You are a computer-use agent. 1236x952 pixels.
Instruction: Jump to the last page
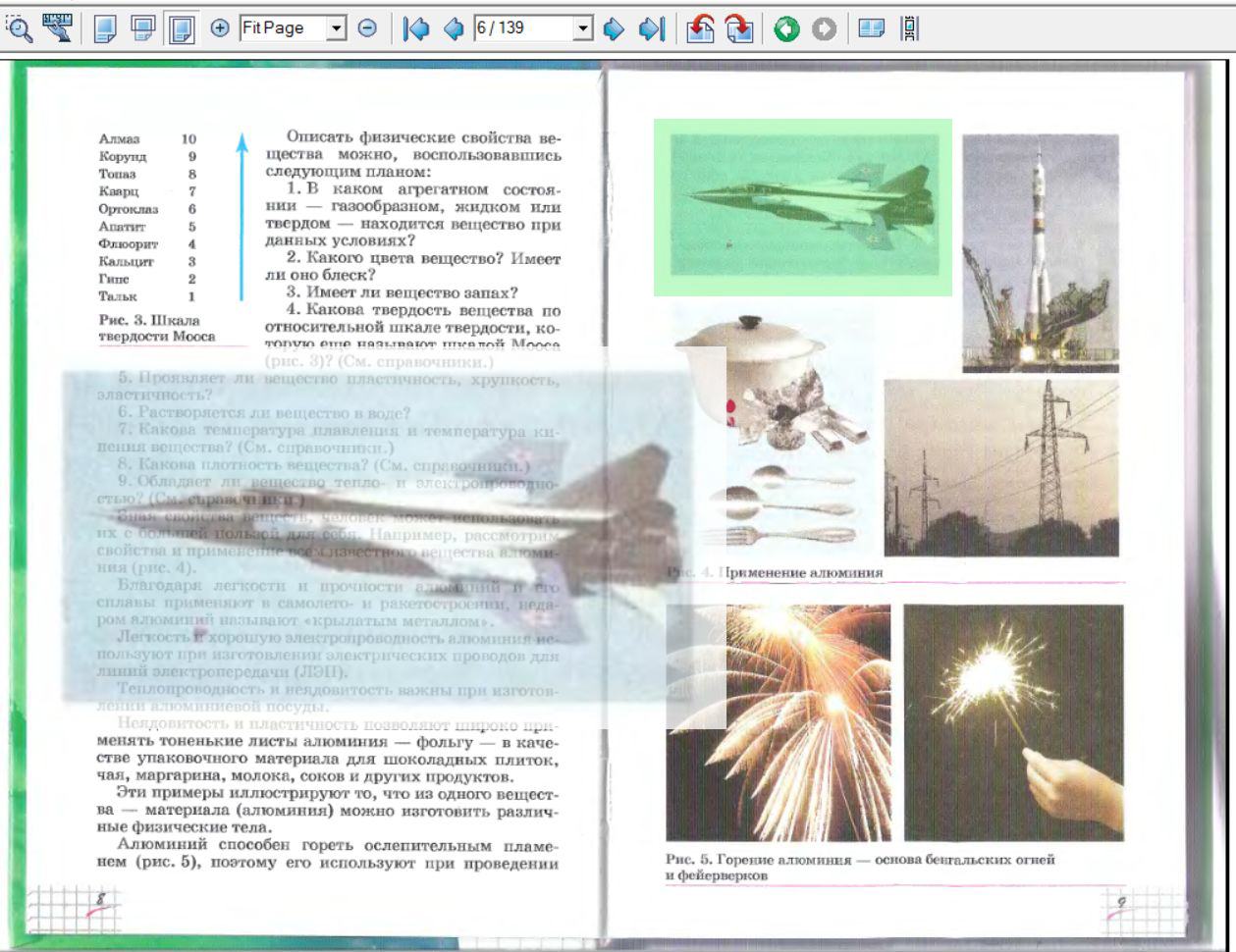click(x=651, y=29)
